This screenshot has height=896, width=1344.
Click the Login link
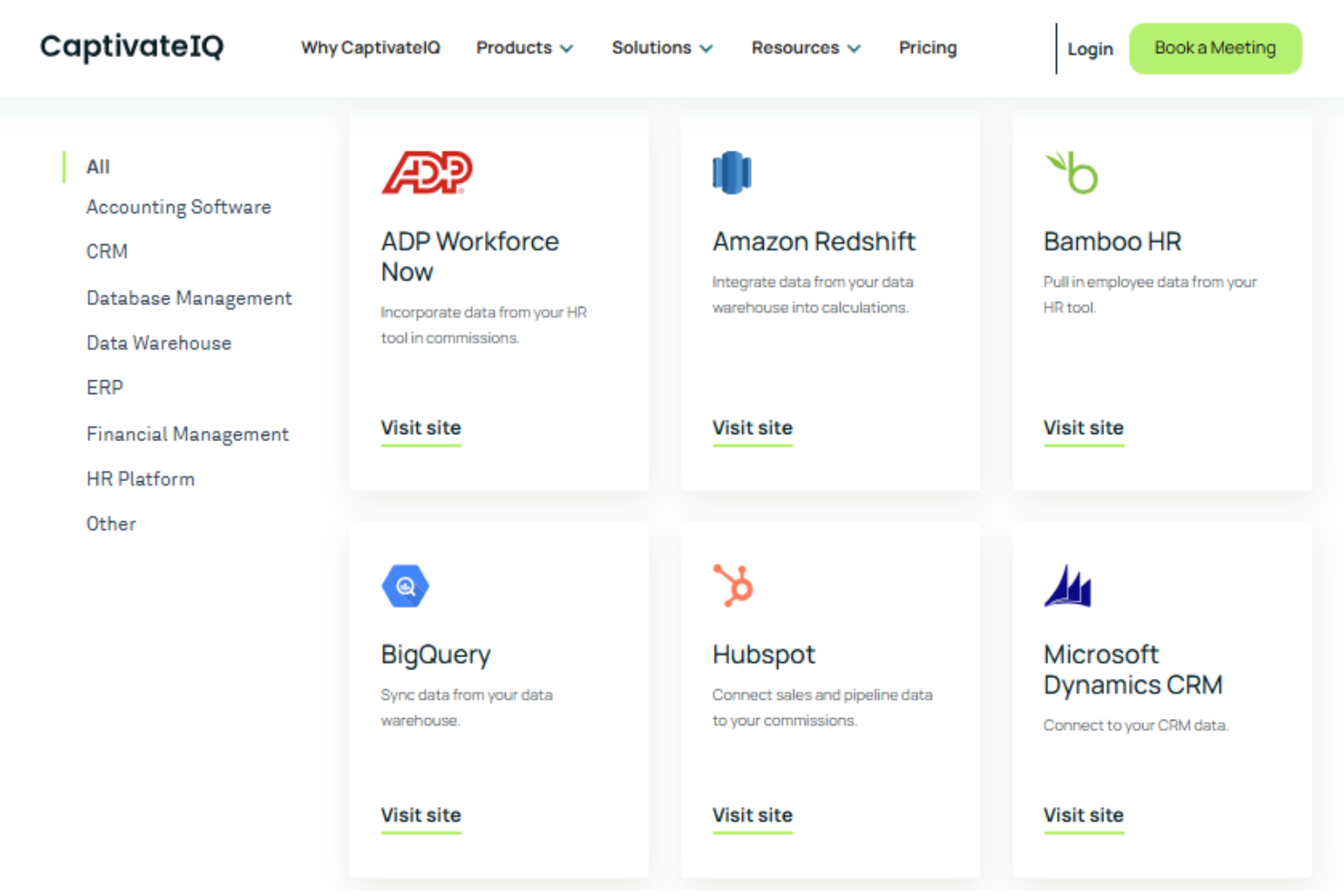tap(1090, 49)
